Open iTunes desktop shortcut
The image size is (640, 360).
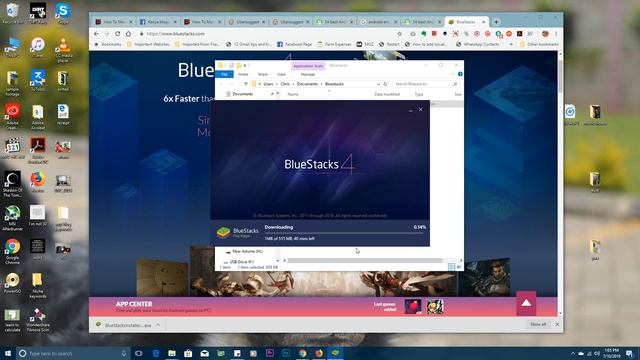(x=38, y=47)
